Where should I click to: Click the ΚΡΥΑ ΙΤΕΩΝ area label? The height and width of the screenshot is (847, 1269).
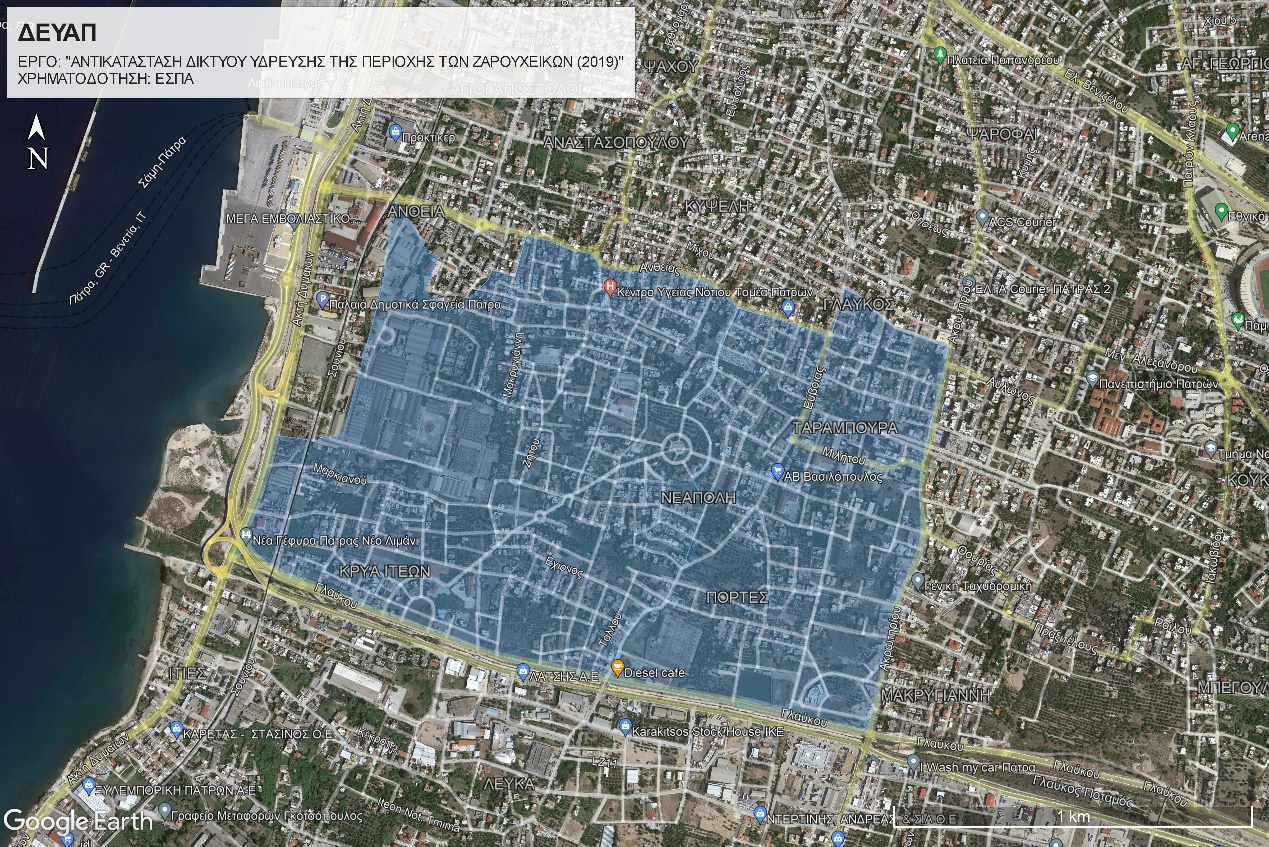tap(384, 571)
